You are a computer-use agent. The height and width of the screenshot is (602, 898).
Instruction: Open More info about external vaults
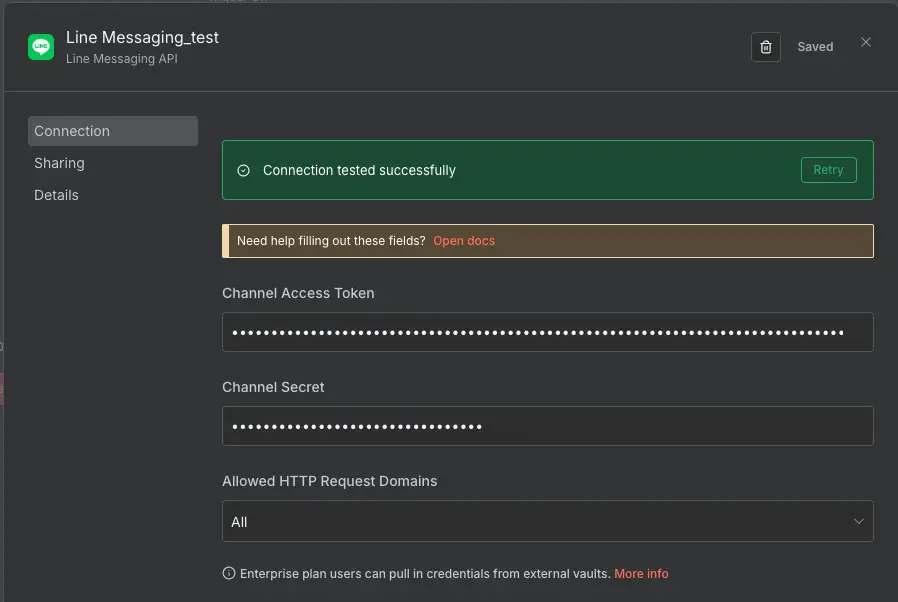point(641,574)
